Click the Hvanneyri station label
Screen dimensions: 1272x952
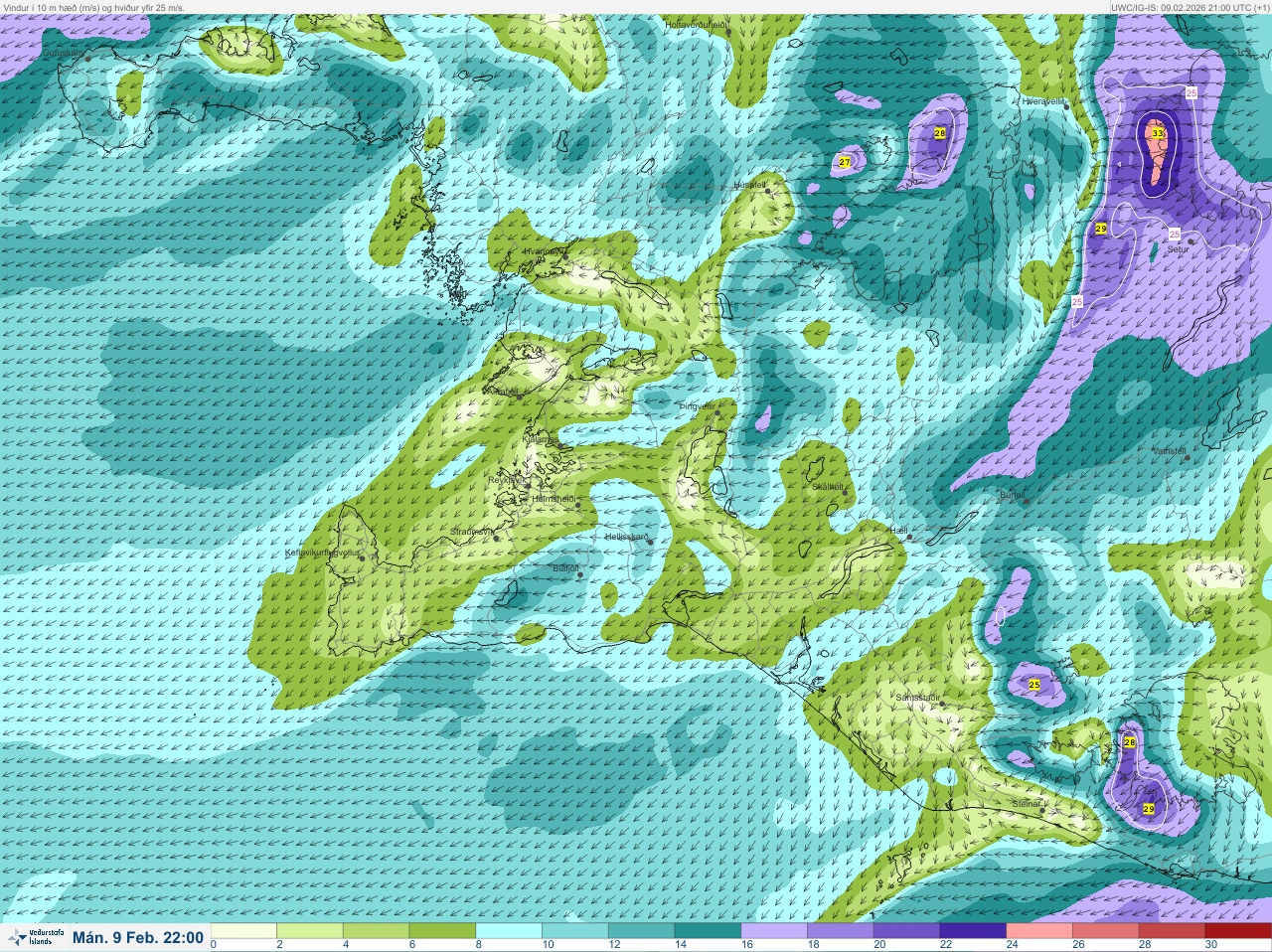tap(544, 251)
